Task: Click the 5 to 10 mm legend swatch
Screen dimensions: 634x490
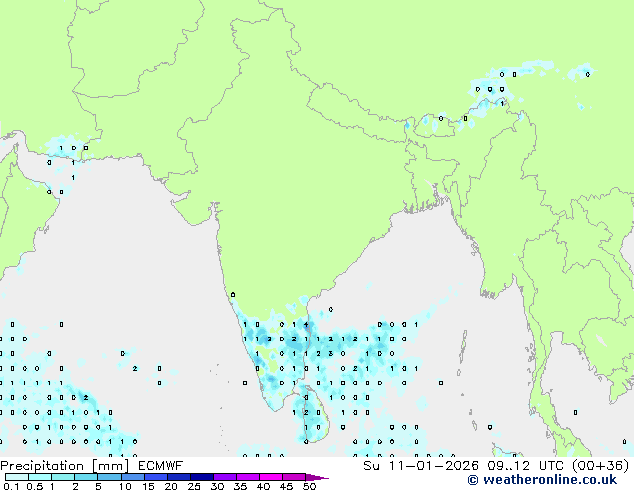Action: coord(110,477)
